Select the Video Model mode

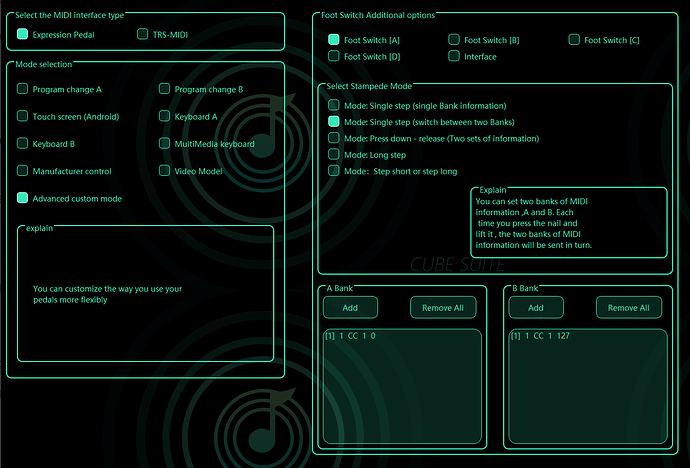pyautogui.click(x=165, y=171)
